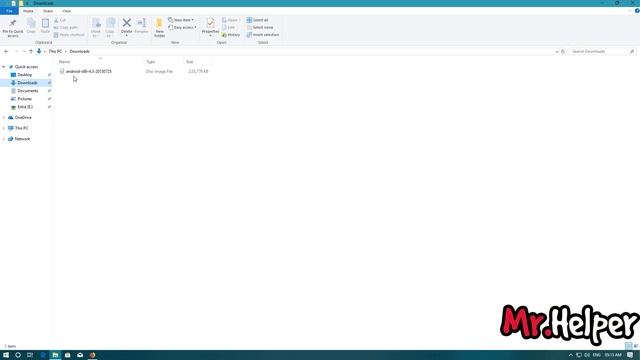The image size is (640, 360).
Task: Click Select all in ribbon
Action: tap(258, 20)
